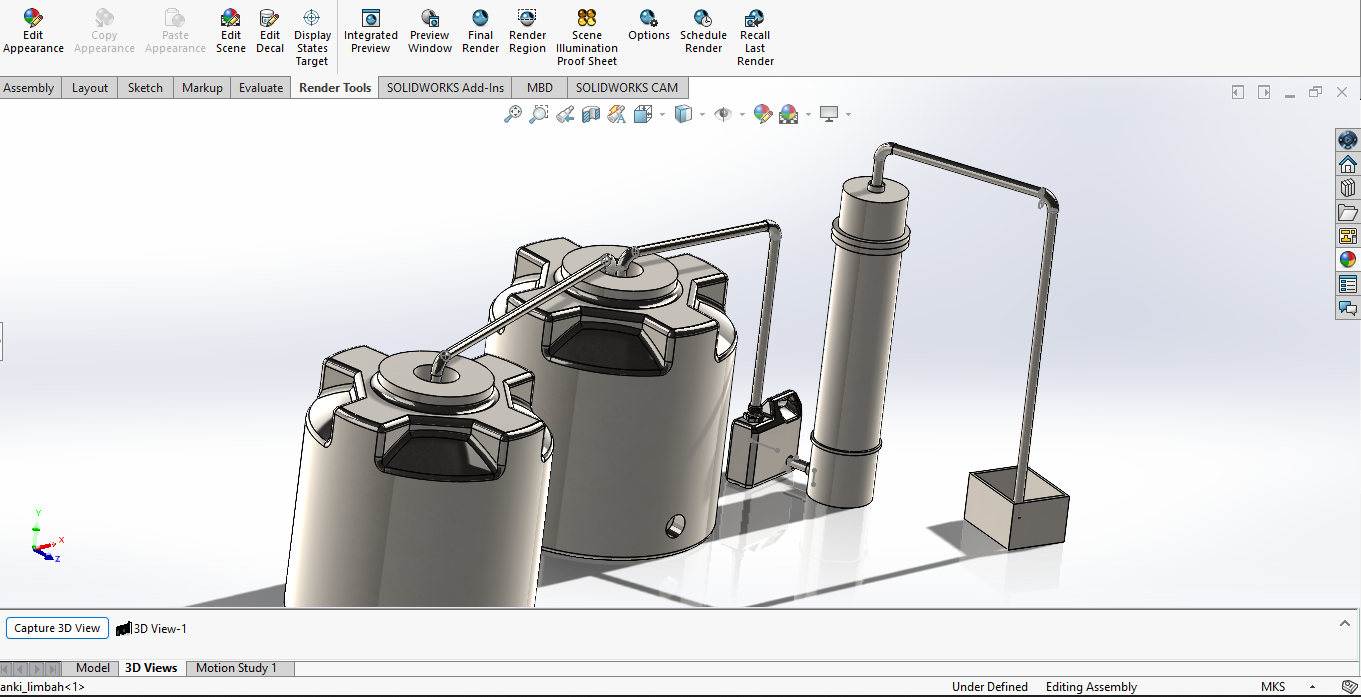The image size is (1361, 697).
Task: Open the Model bottom tab
Action: click(93, 668)
